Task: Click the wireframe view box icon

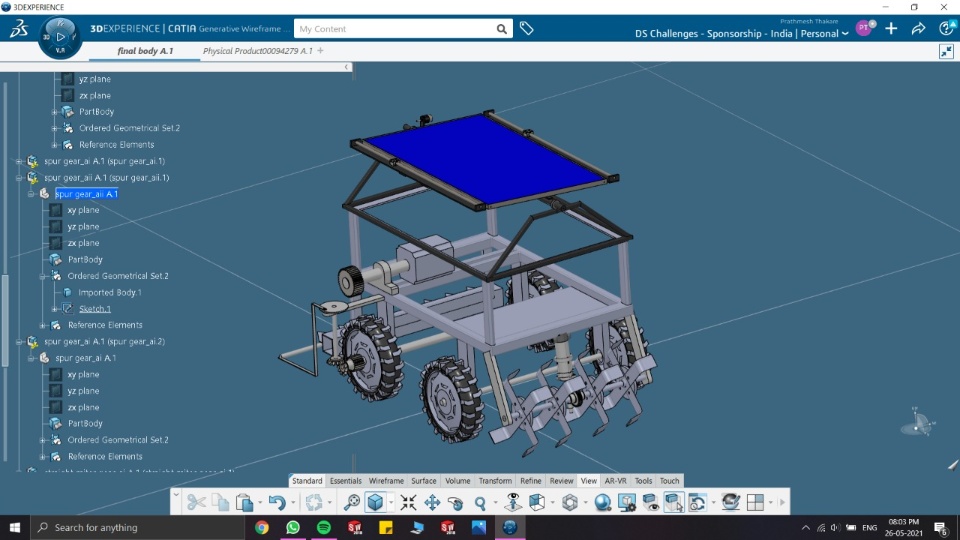Action: [537, 503]
